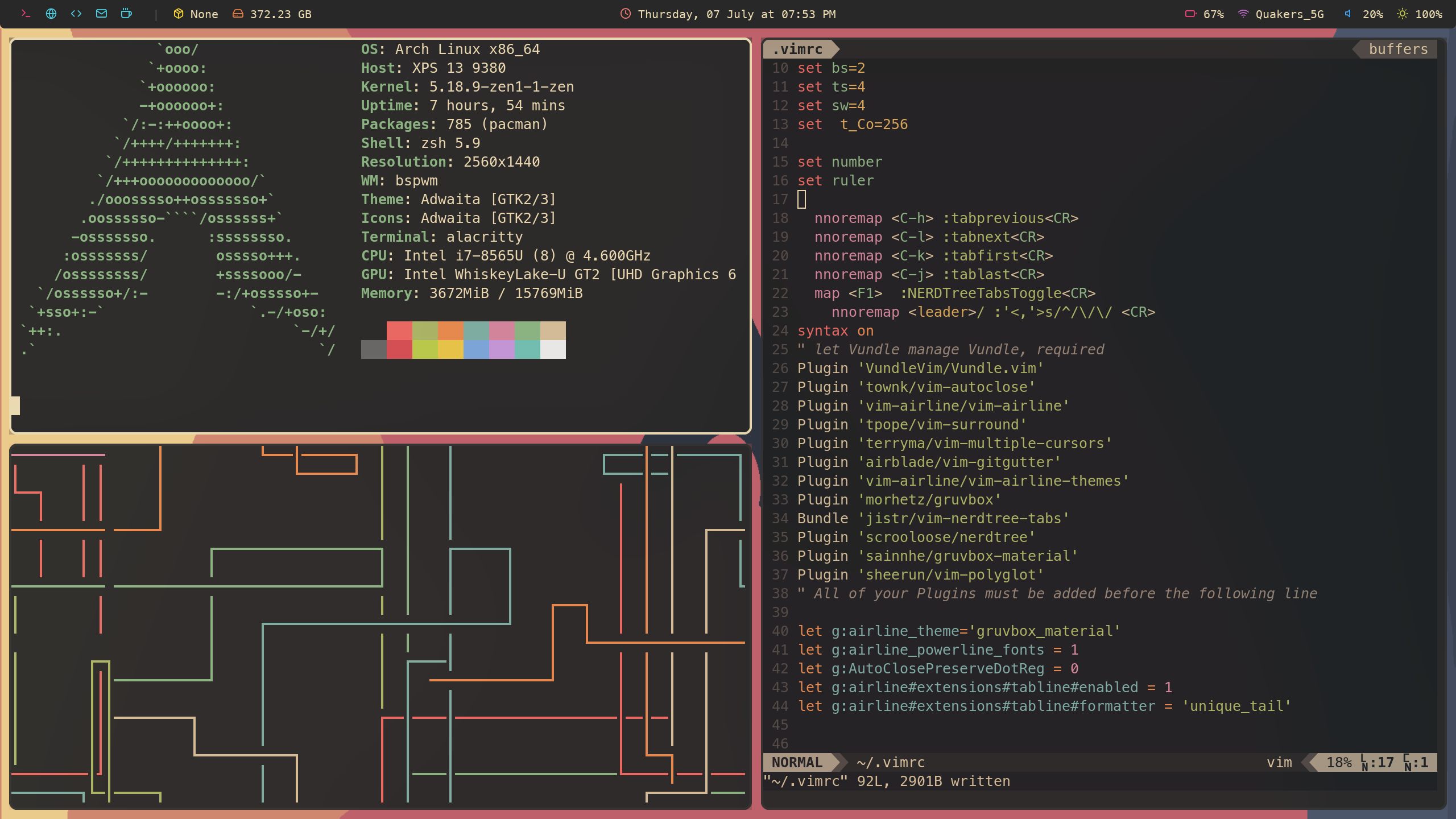Image resolution: width=1456 pixels, height=819 pixels.
Task: Click the shell prompt cursor in neofetch terminal
Action: [15, 406]
